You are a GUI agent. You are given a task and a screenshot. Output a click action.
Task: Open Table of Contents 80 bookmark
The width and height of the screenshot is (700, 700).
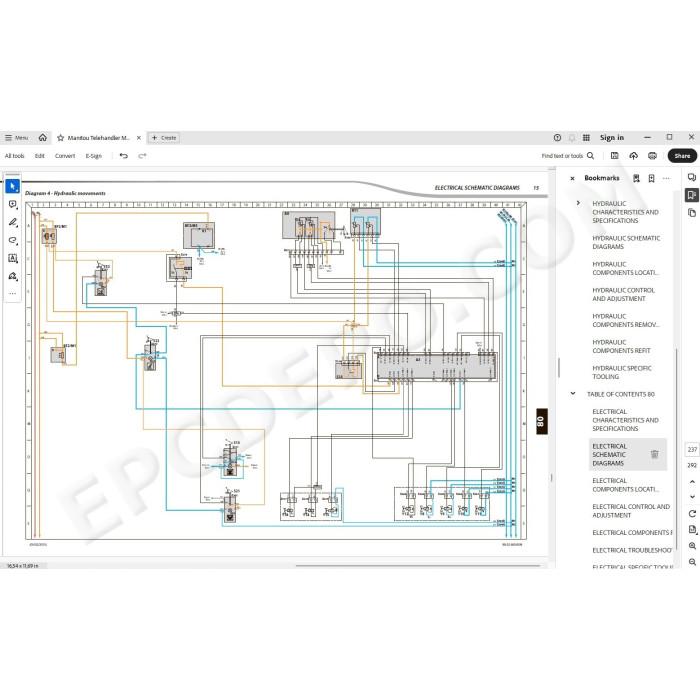pos(621,394)
